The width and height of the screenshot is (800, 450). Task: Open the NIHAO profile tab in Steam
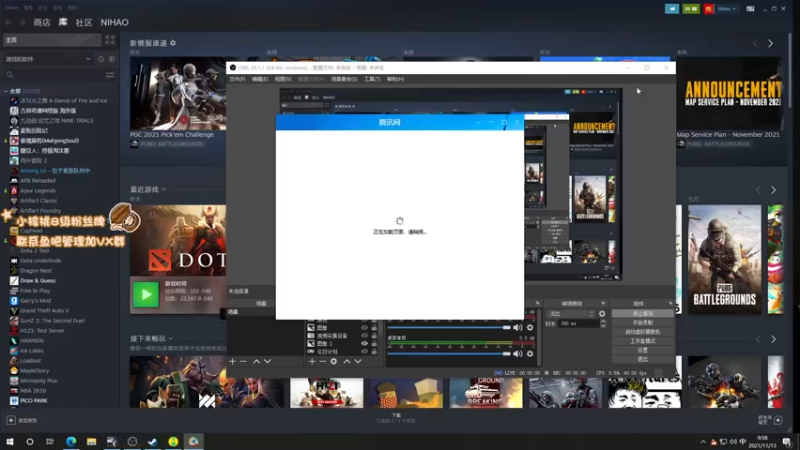[x=114, y=22]
